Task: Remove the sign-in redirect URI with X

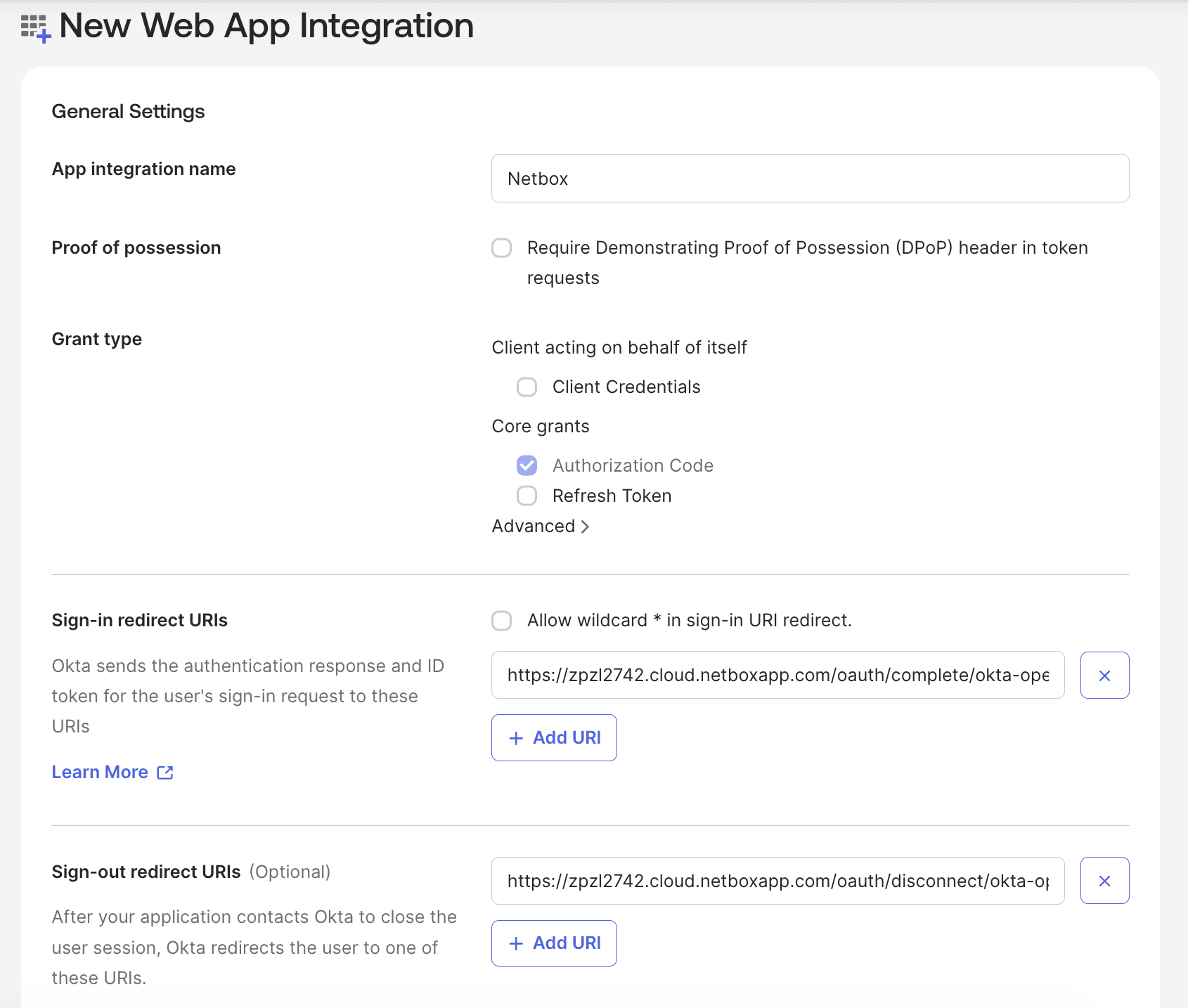Action: point(1104,675)
